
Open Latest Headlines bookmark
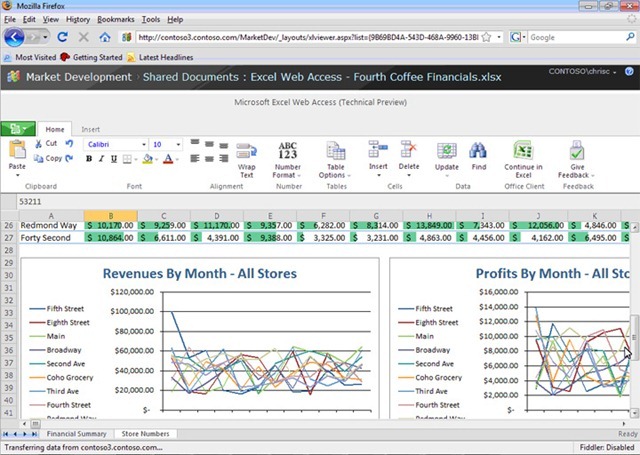pyautogui.click(x=160, y=58)
